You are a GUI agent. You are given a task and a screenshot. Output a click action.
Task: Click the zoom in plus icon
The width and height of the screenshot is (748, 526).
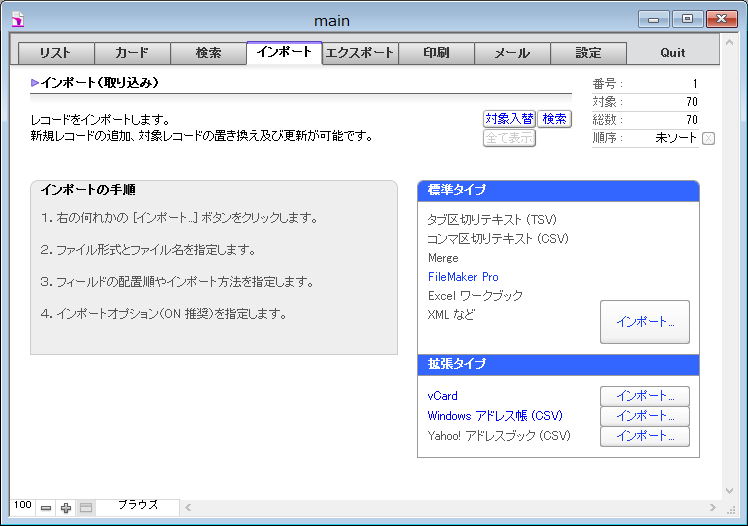click(x=66, y=508)
